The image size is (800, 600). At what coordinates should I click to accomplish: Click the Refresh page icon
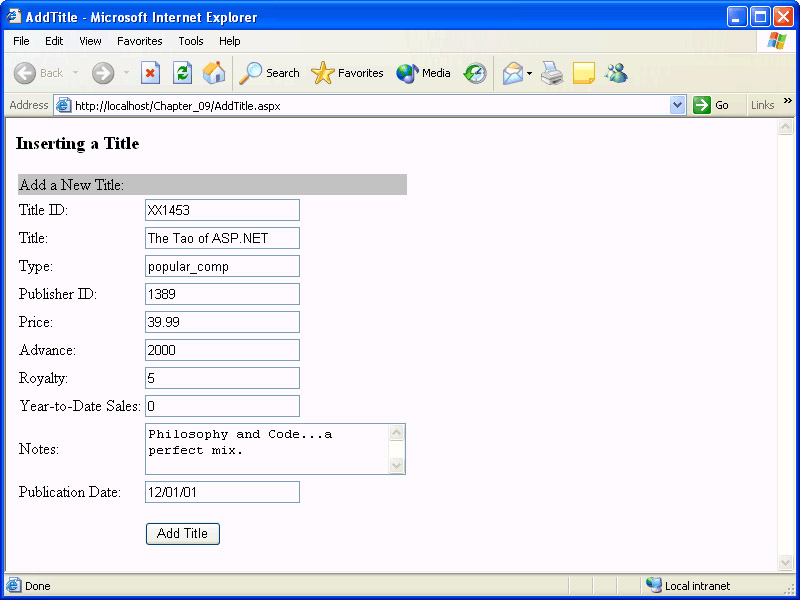tap(182, 73)
